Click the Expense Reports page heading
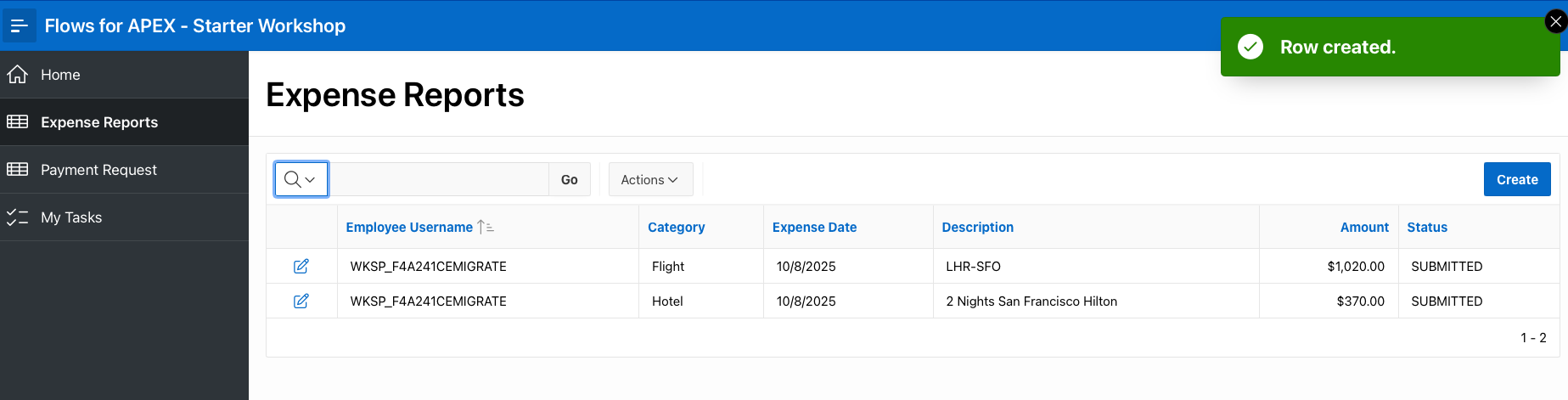 (x=395, y=95)
